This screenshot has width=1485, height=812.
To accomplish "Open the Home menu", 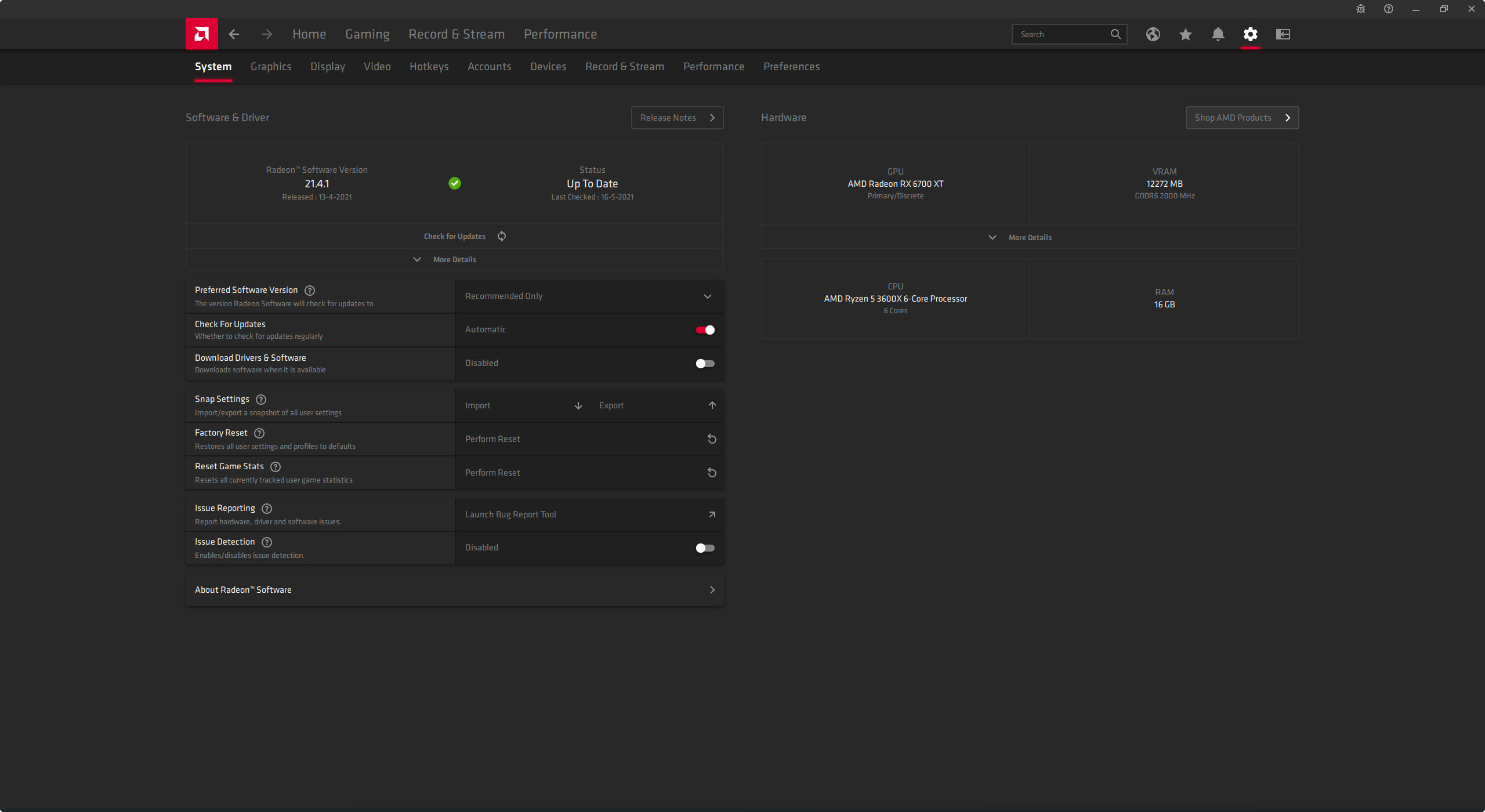I will tap(309, 34).
